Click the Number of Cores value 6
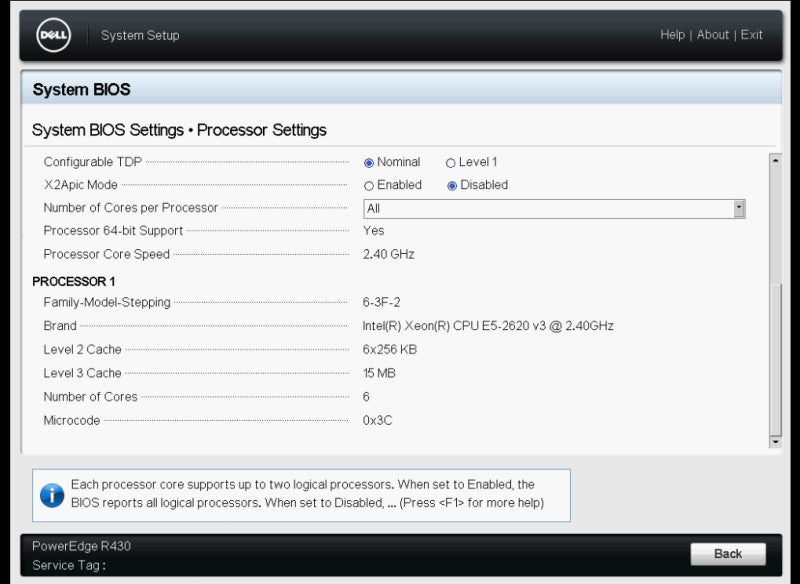Screen dimensions: 800x584 pos(366,396)
